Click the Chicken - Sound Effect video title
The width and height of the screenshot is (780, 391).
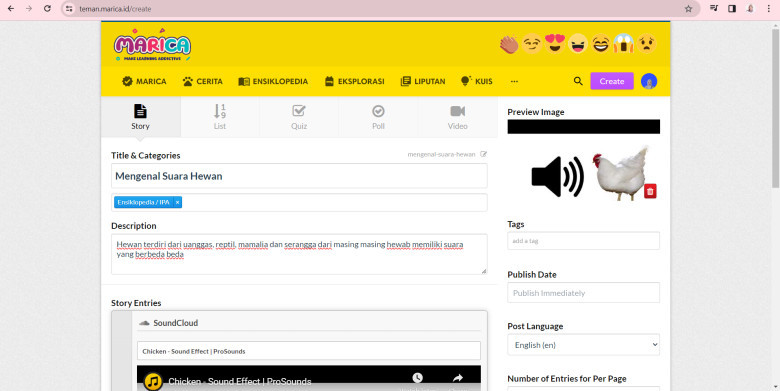coord(240,382)
